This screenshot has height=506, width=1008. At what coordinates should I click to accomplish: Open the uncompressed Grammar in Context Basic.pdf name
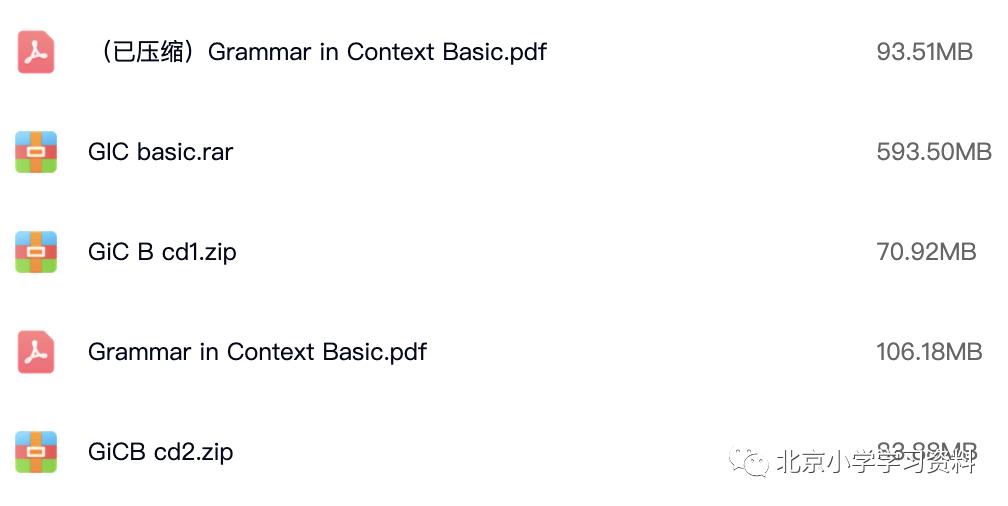257,352
